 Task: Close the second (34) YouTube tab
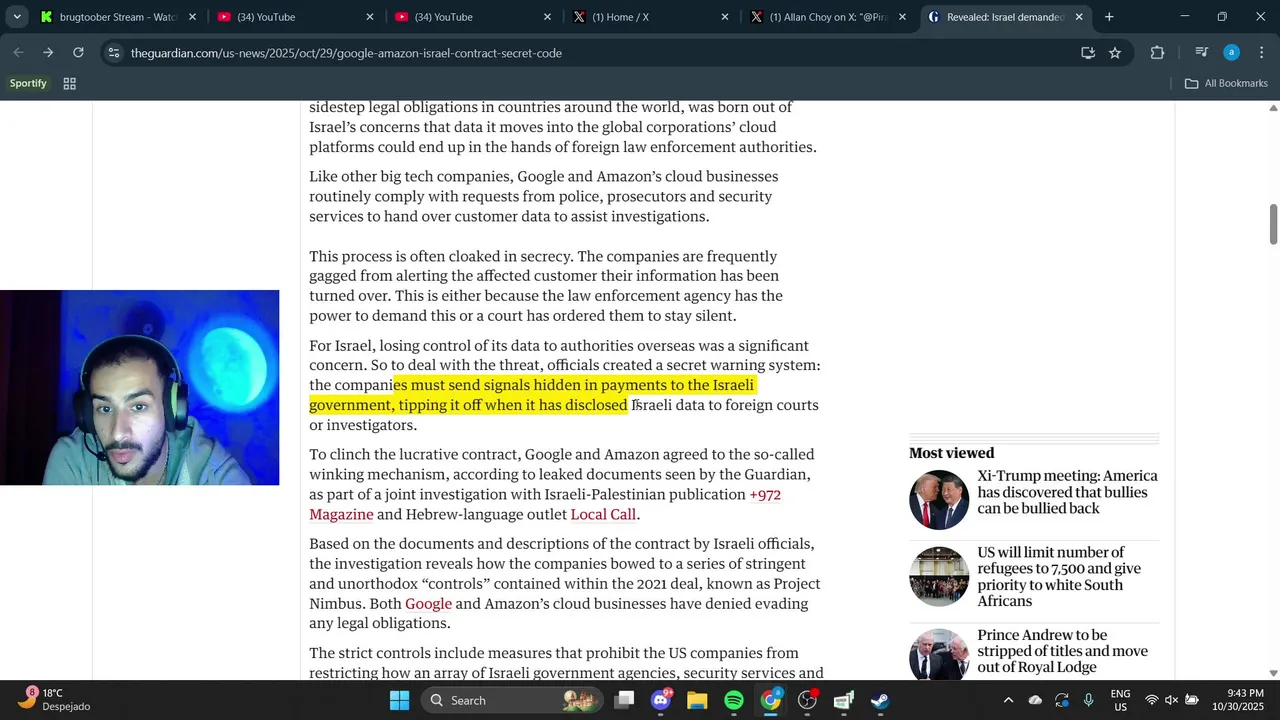tap(547, 17)
